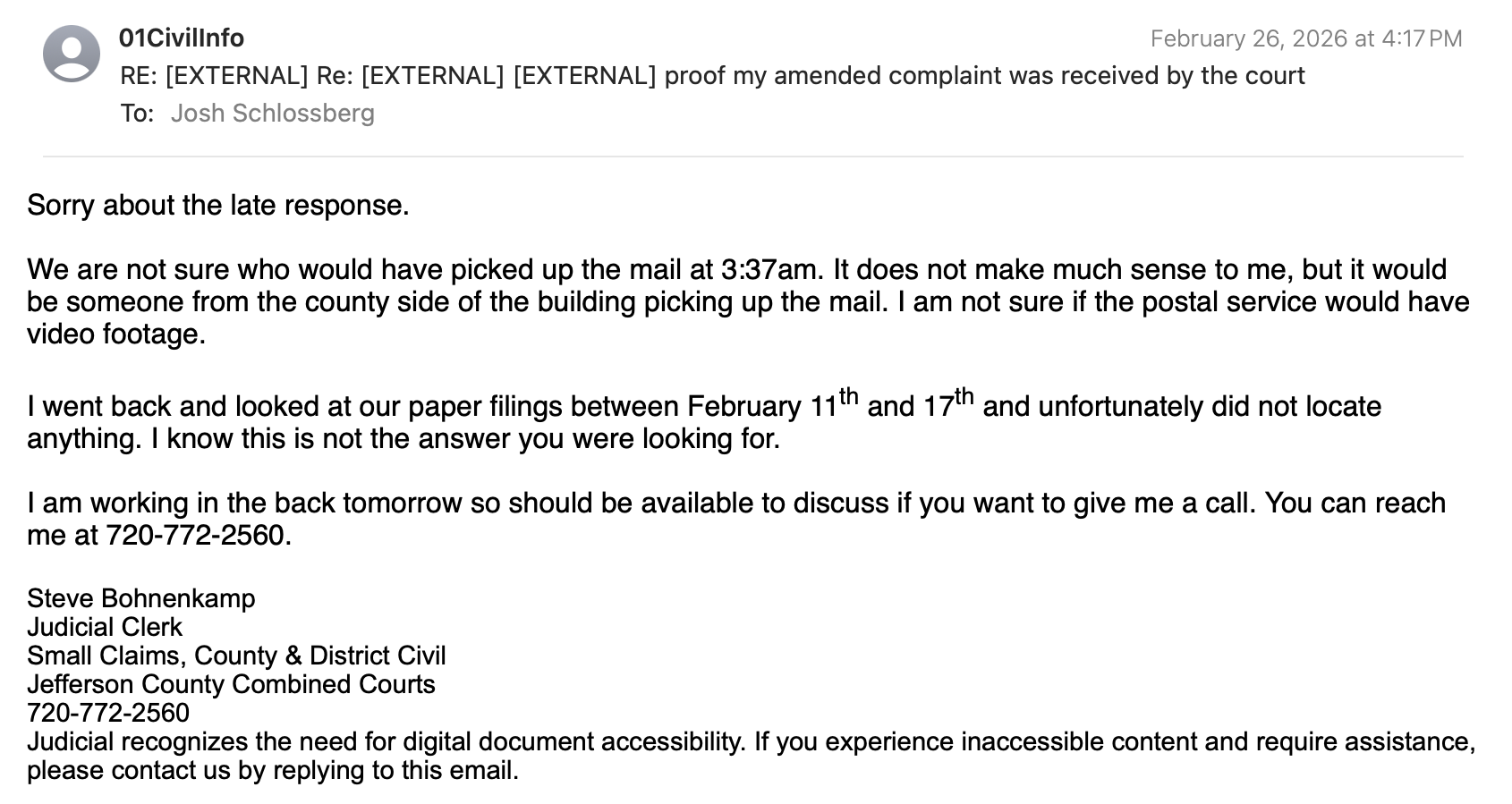Click recipient Josh Schlossberg

pyautogui.click(x=272, y=113)
